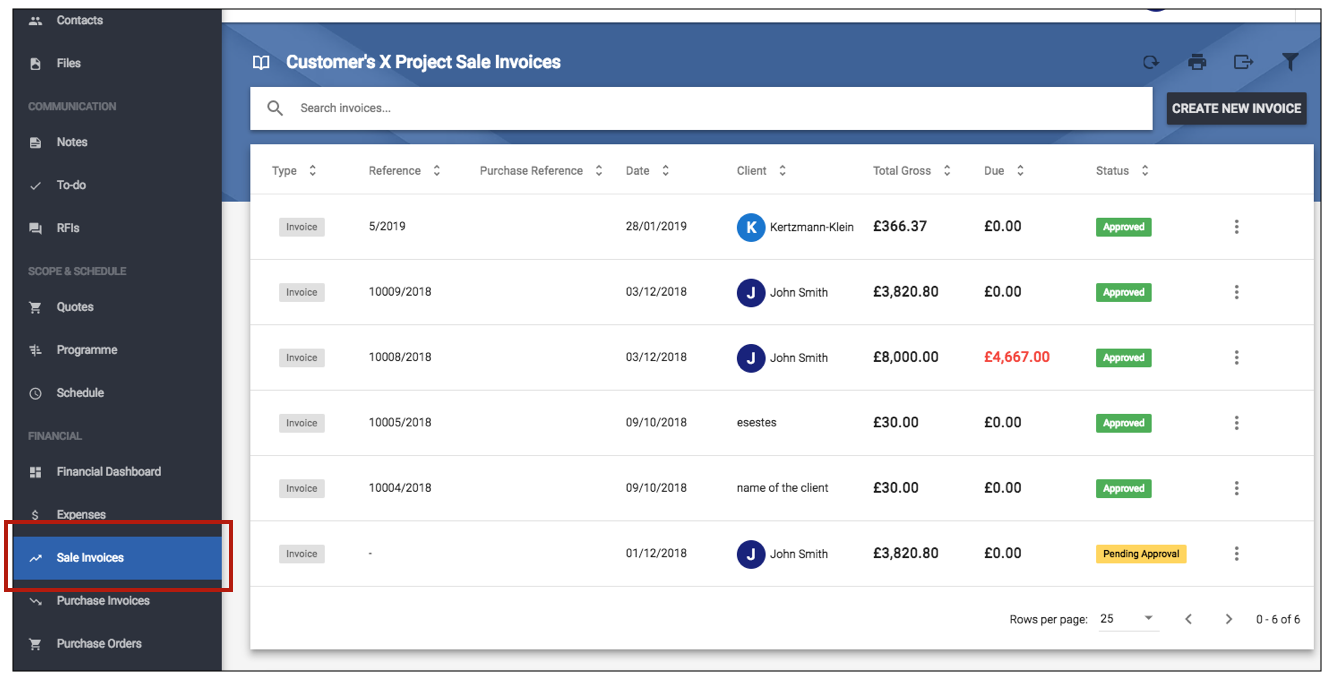
Task: Open three-dot menu for invoice 10008/2018
Action: click(x=1237, y=358)
